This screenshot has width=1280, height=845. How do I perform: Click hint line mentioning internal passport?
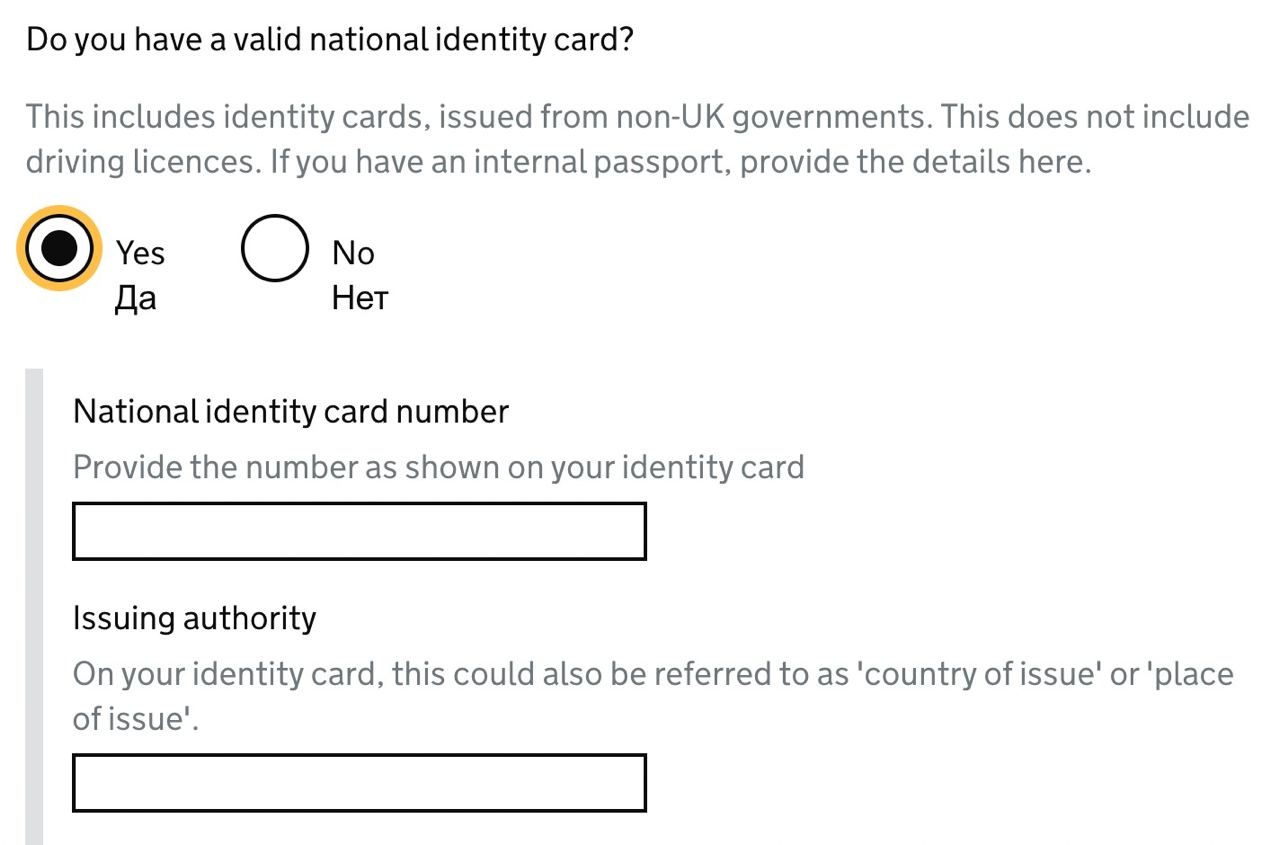coord(557,162)
